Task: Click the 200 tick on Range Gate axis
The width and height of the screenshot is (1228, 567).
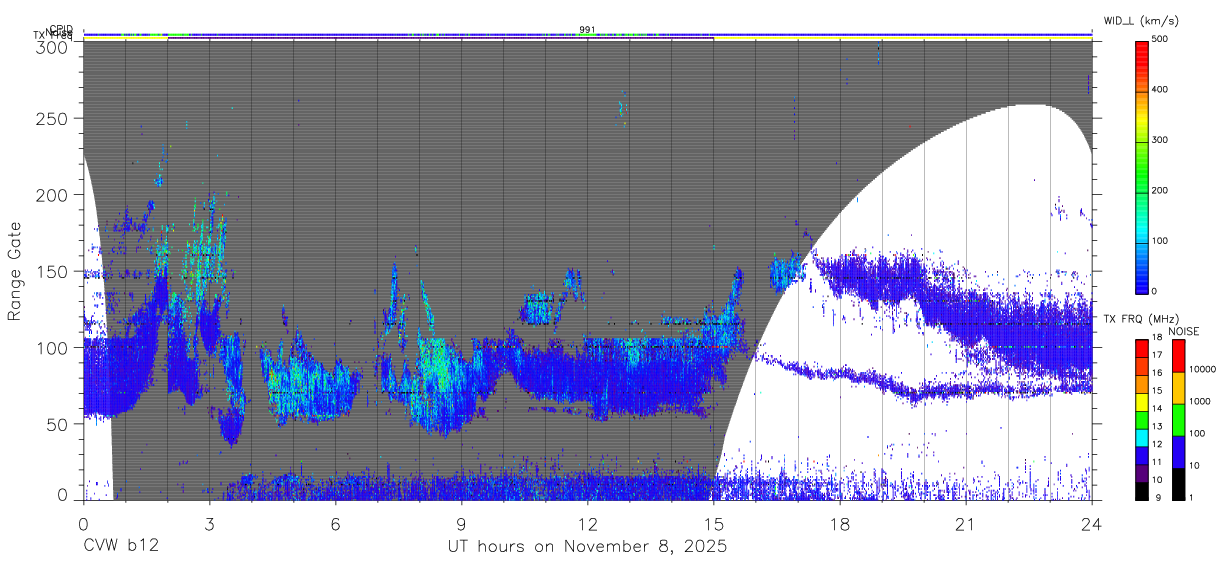Action: click(x=51, y=195)
